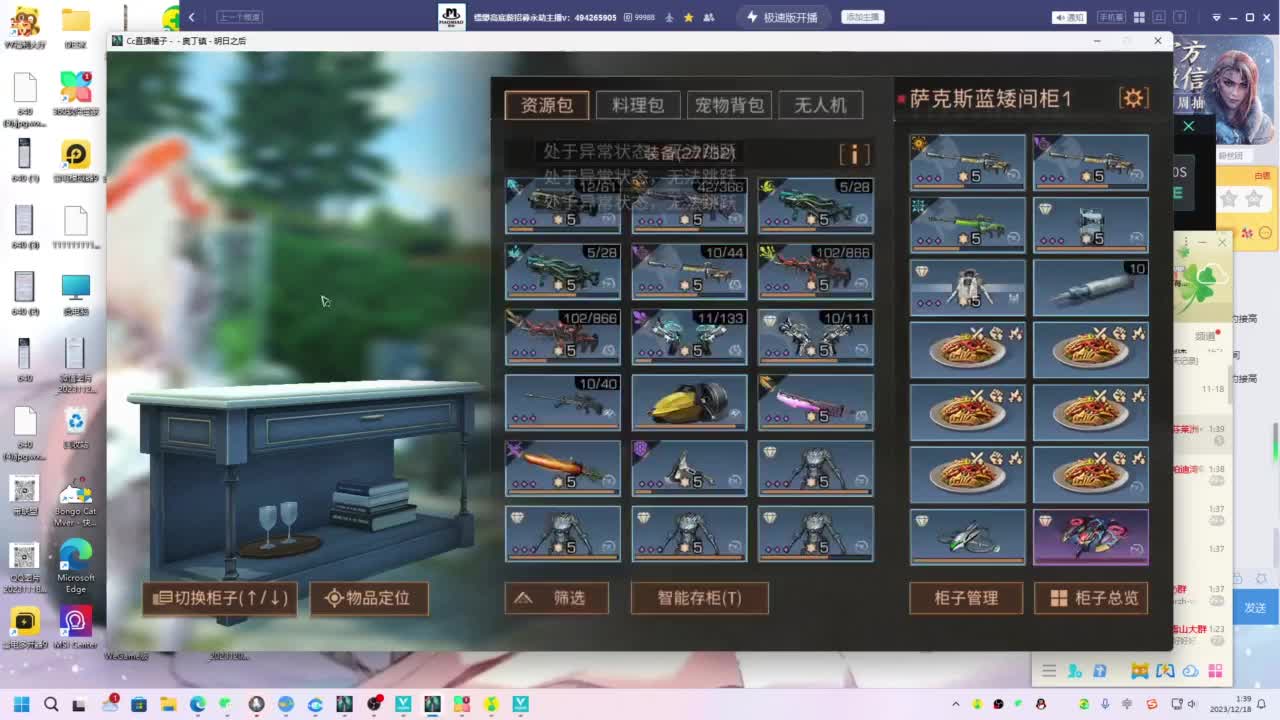The height and width of the screenshot is (720, 1280).
Task: Click the 筛选 filter button
Action: 557,598
